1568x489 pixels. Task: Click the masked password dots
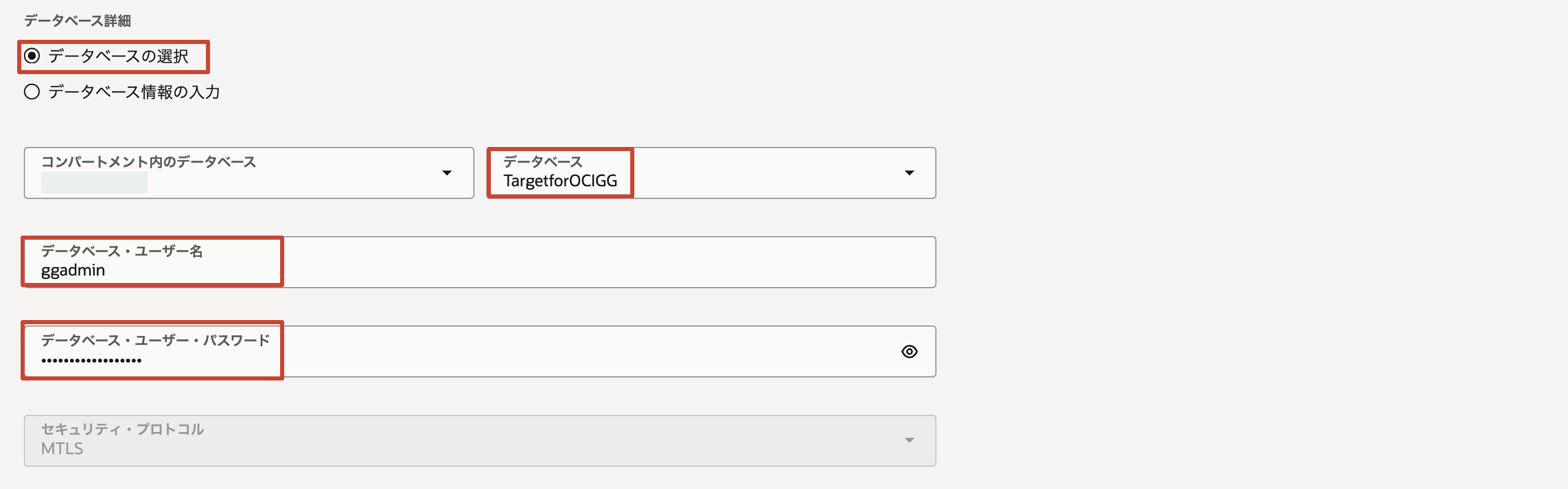point(91,360)
